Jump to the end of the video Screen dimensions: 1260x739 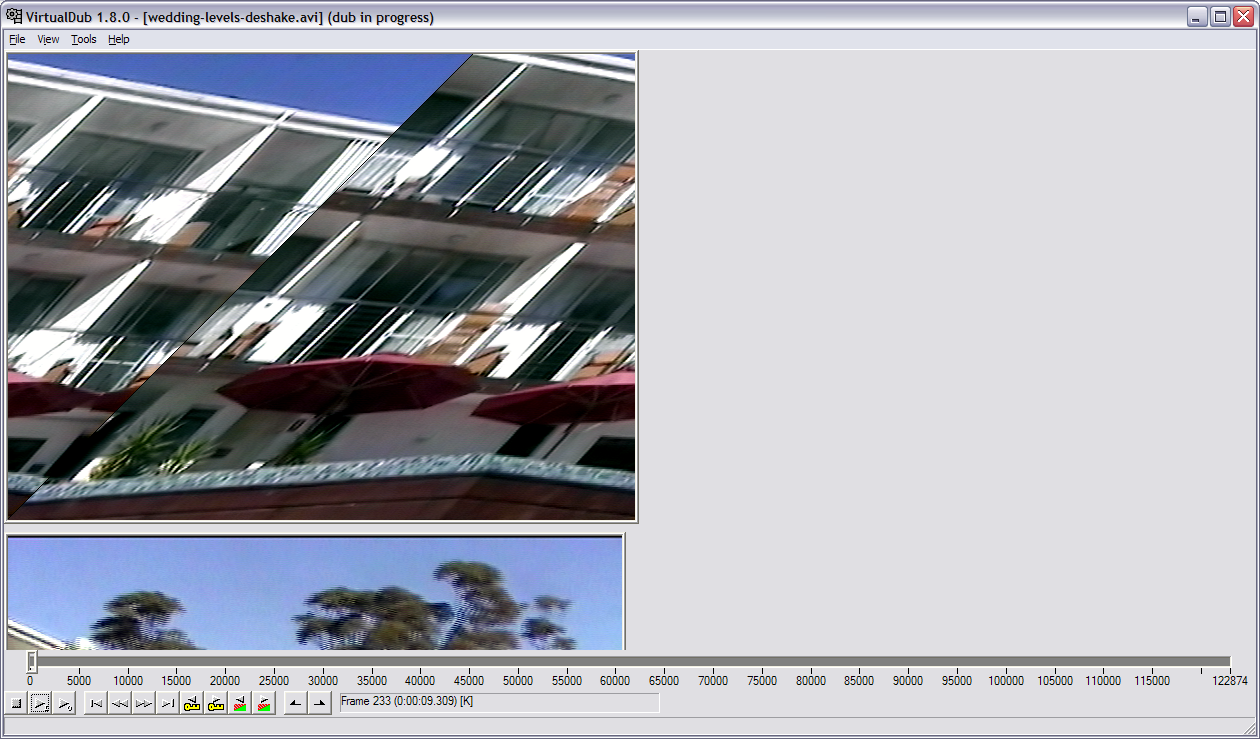tap(168, 704)
